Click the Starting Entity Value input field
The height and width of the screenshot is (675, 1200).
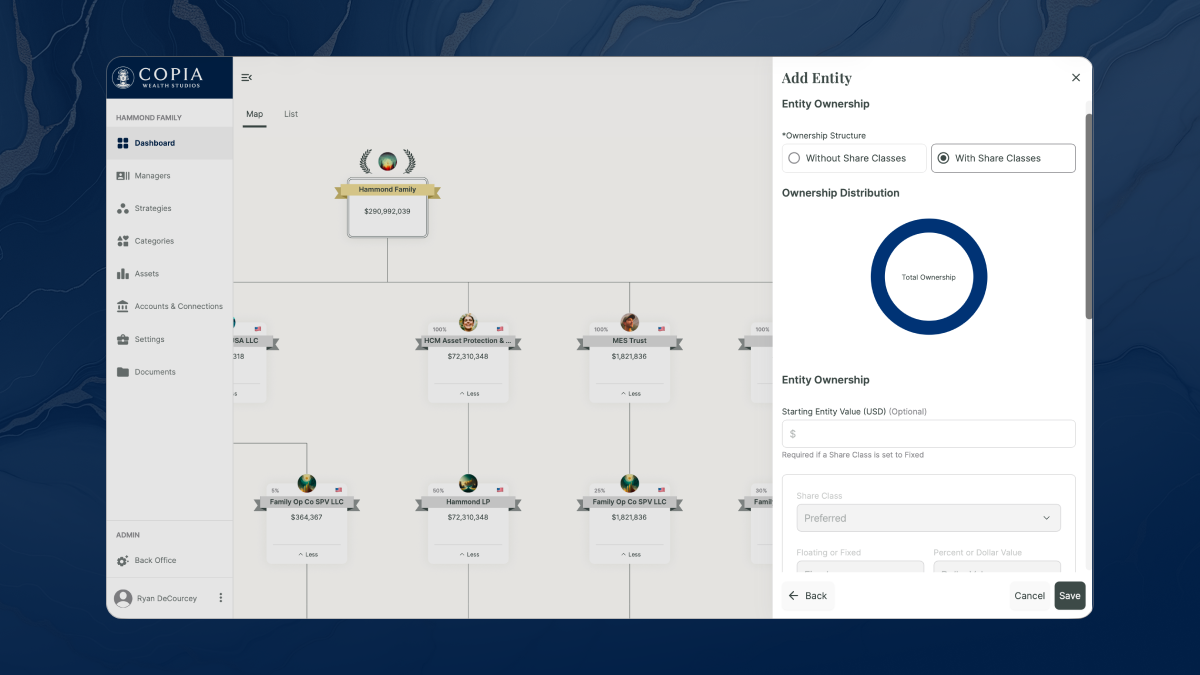click(x=927, y=434)
